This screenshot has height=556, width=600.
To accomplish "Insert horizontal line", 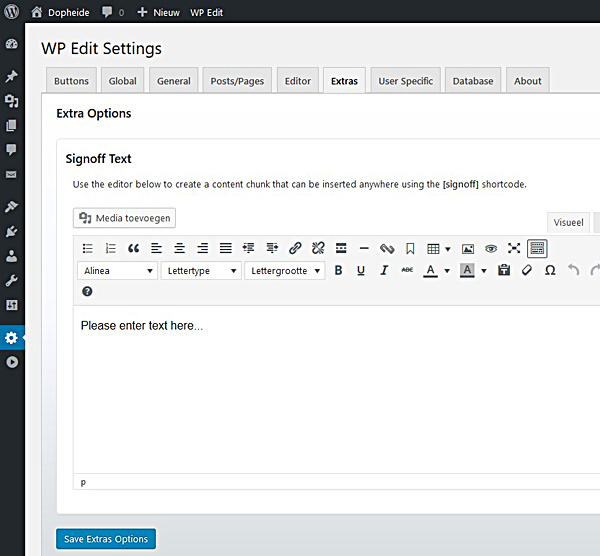I will tap(364, 249).
